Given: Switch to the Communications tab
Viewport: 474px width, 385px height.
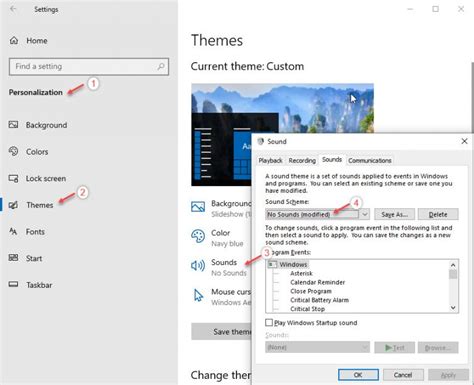Looking at the screenshot, I should coord(370,160).
